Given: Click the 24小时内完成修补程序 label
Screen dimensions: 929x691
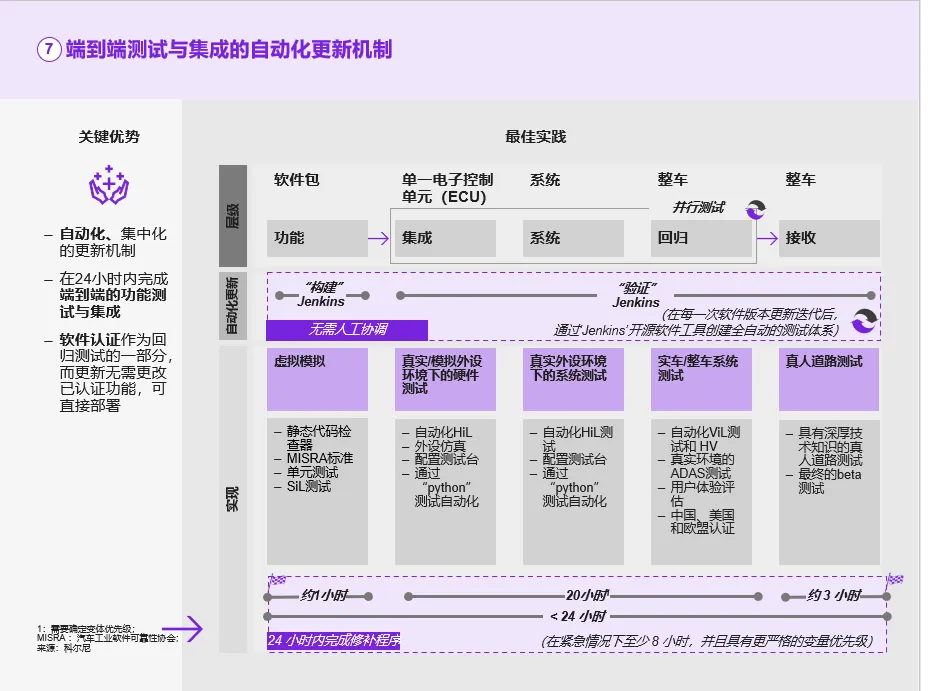Looking at the screenshot, I should point(333,641).
